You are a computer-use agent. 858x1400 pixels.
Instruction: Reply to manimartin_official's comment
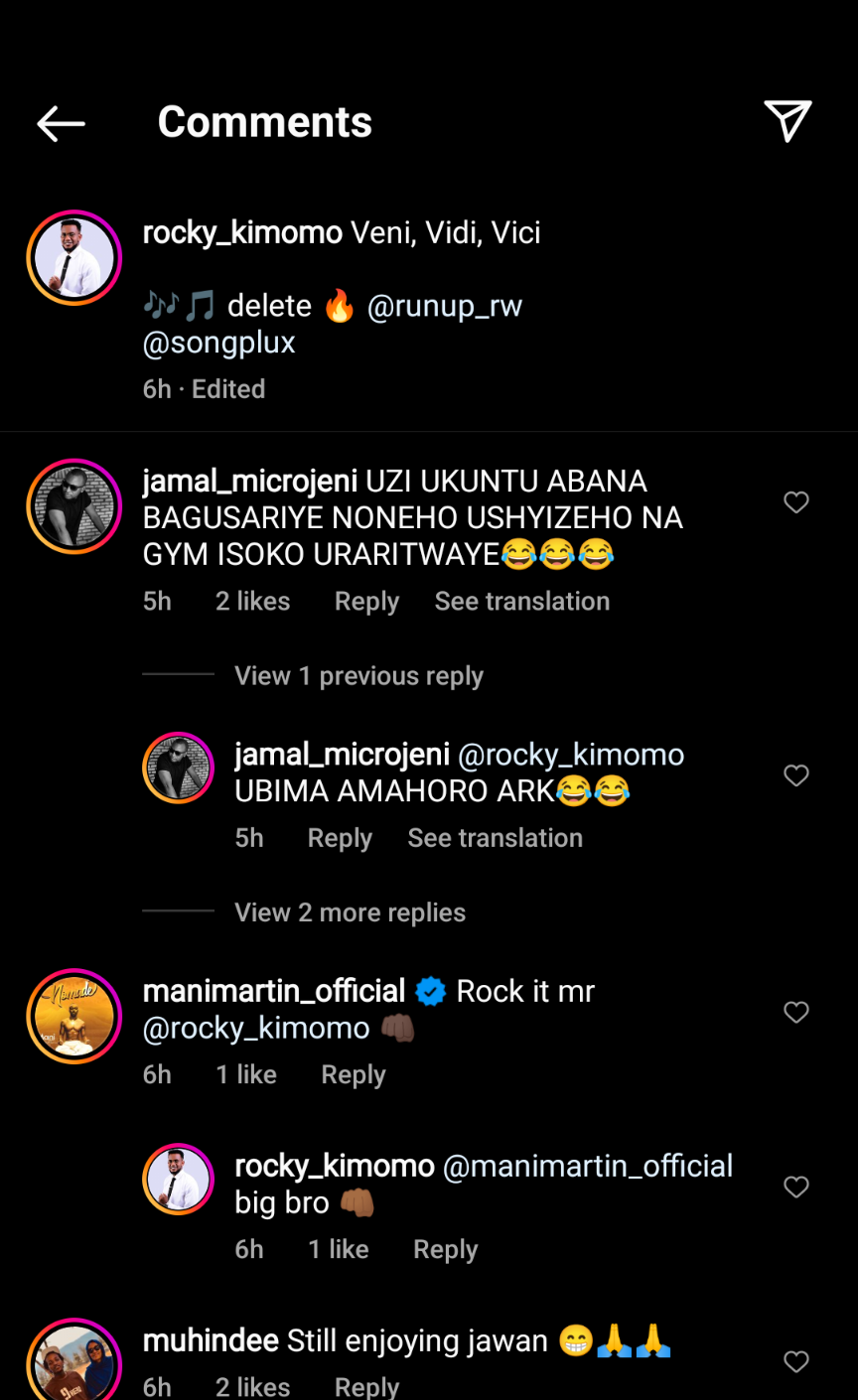pos(353,1074)
